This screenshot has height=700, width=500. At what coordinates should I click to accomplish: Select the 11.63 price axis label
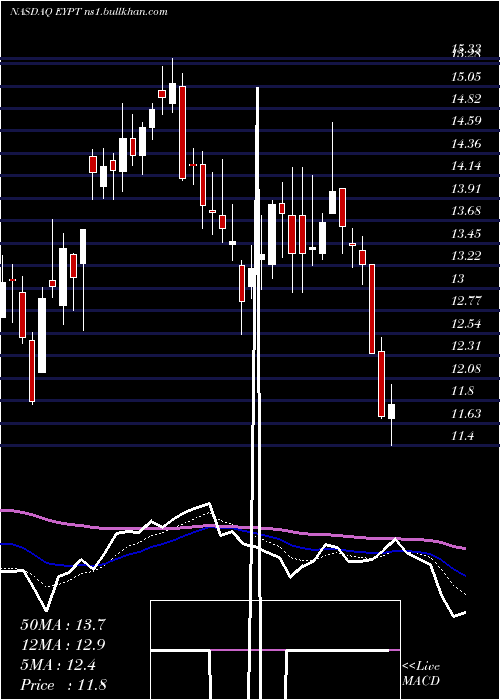pos(466,414)
